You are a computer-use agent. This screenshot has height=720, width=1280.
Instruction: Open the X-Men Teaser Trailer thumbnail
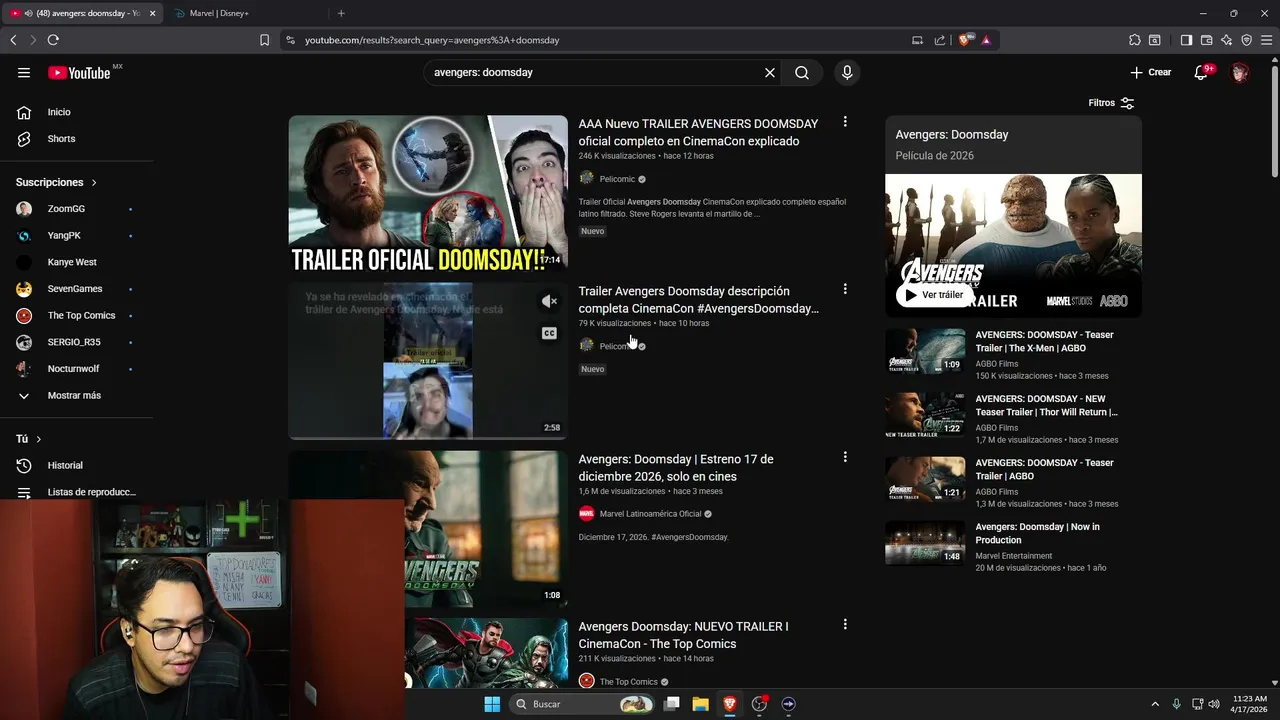925,351
